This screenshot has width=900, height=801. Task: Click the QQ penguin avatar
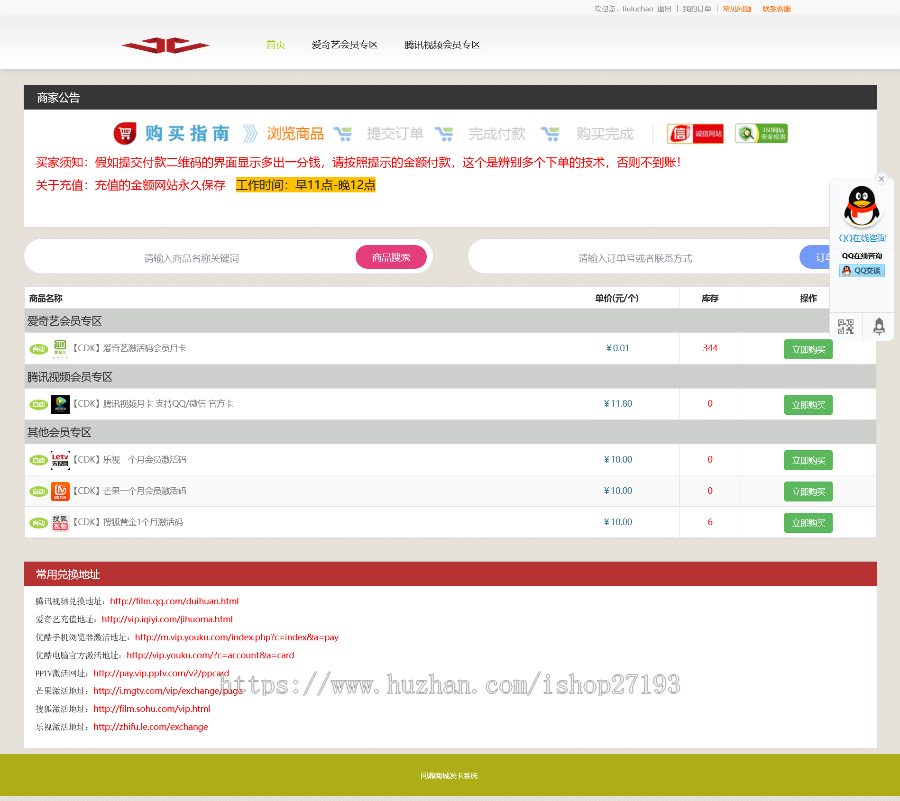coord(861,207)
